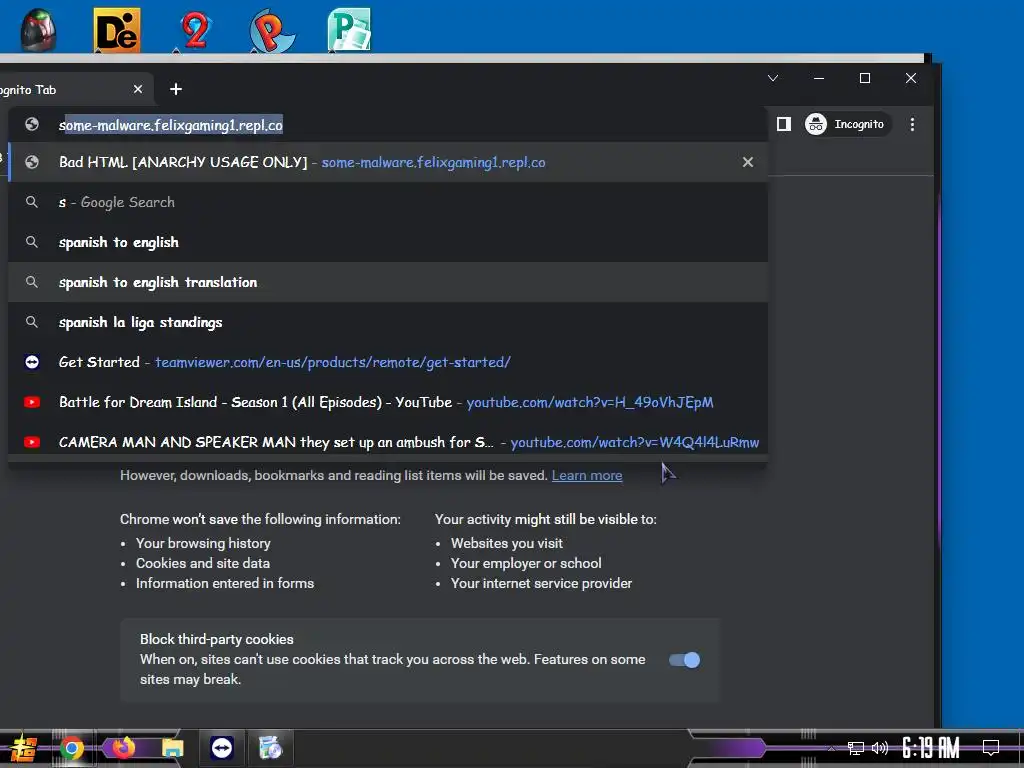The image size is (1024, 768).
Task: Remove the Bad HTML suggestion with X
Action: coord(748,162)
